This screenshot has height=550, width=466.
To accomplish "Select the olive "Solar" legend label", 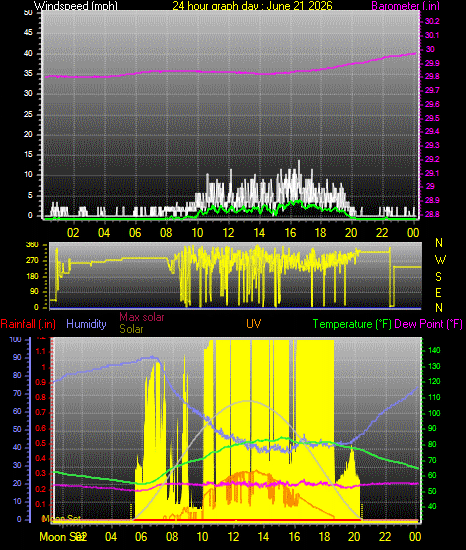I will click(x=131, y=329).
